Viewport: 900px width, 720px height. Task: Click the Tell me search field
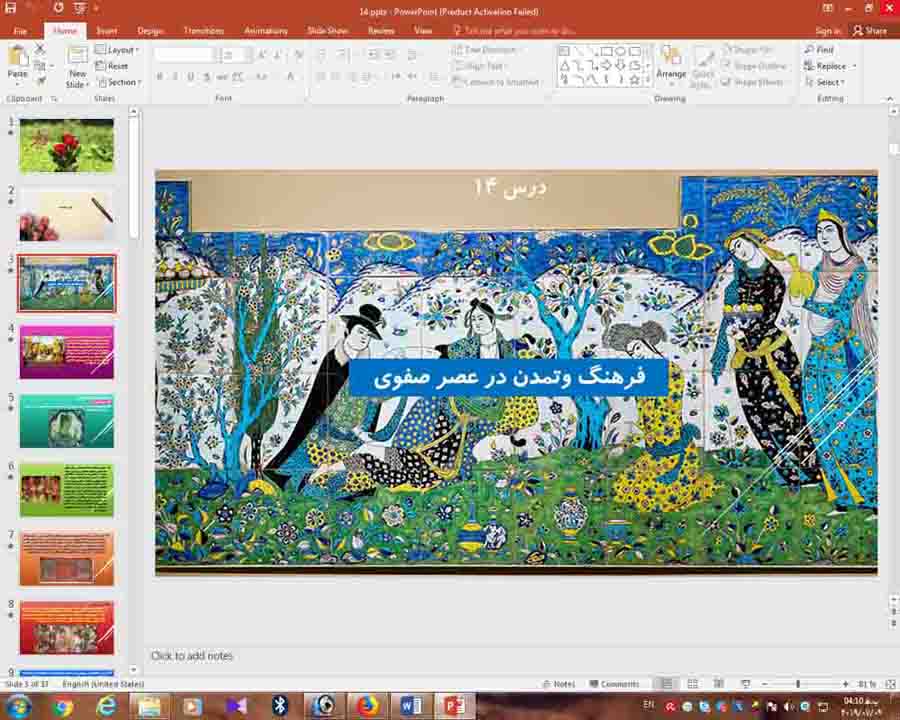514,30
